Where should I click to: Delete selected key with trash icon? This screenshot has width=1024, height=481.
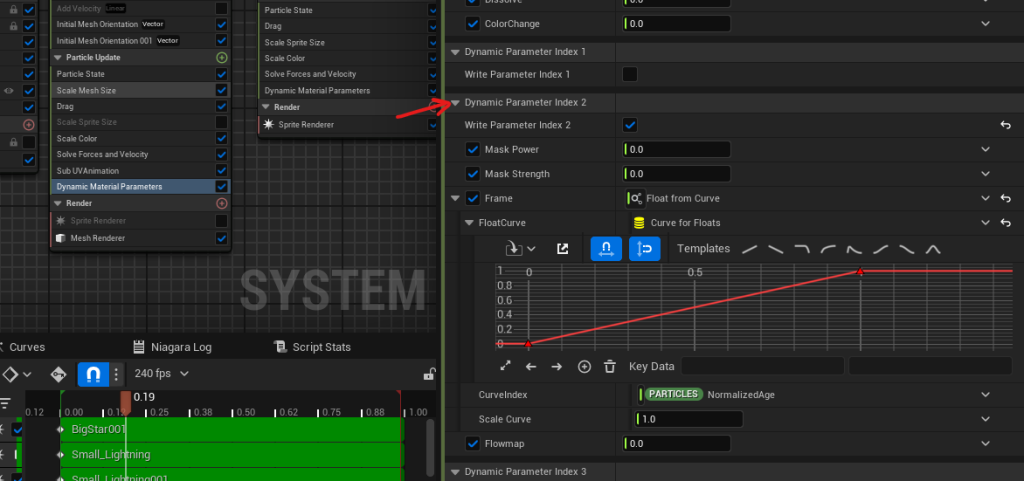pos(610,366)
